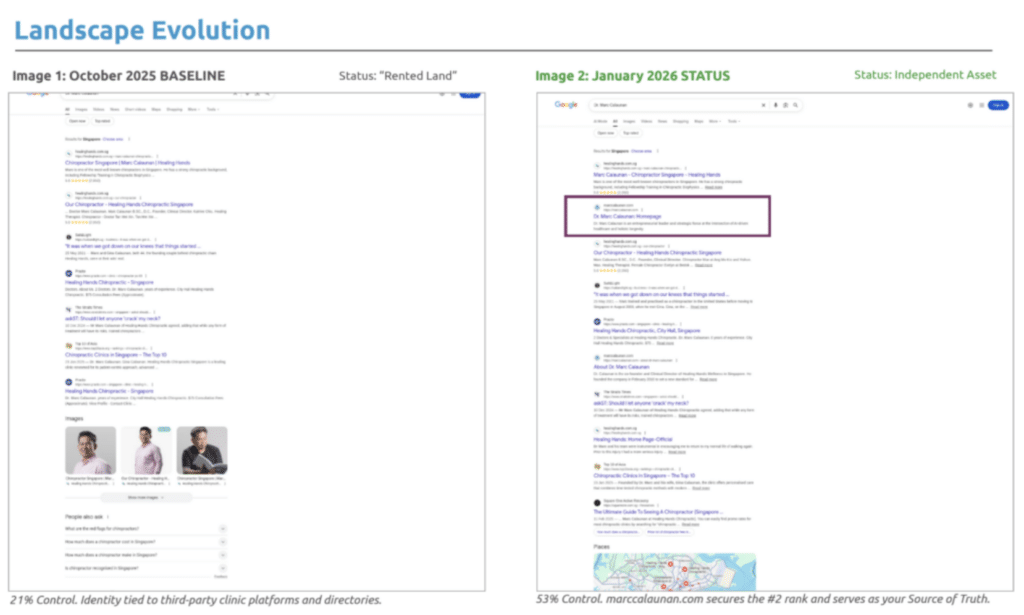Open 'askST: Should I let anyone crack my neck?' October result
The height and width of the screenshot is (615, 1024).
pyautogui.click(x=112, y=319)
